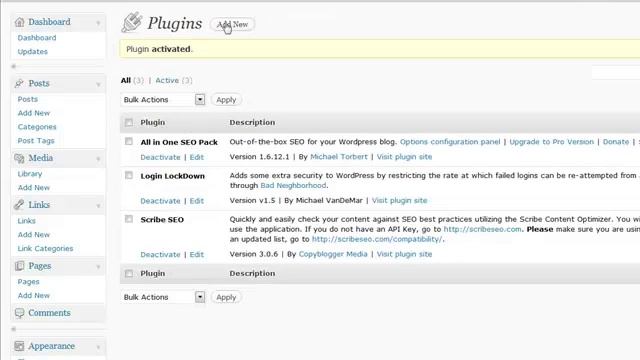Open the Bad Neighborhood link
The height and width of the screenshot is (360, 640).
[x=293, y=185]
